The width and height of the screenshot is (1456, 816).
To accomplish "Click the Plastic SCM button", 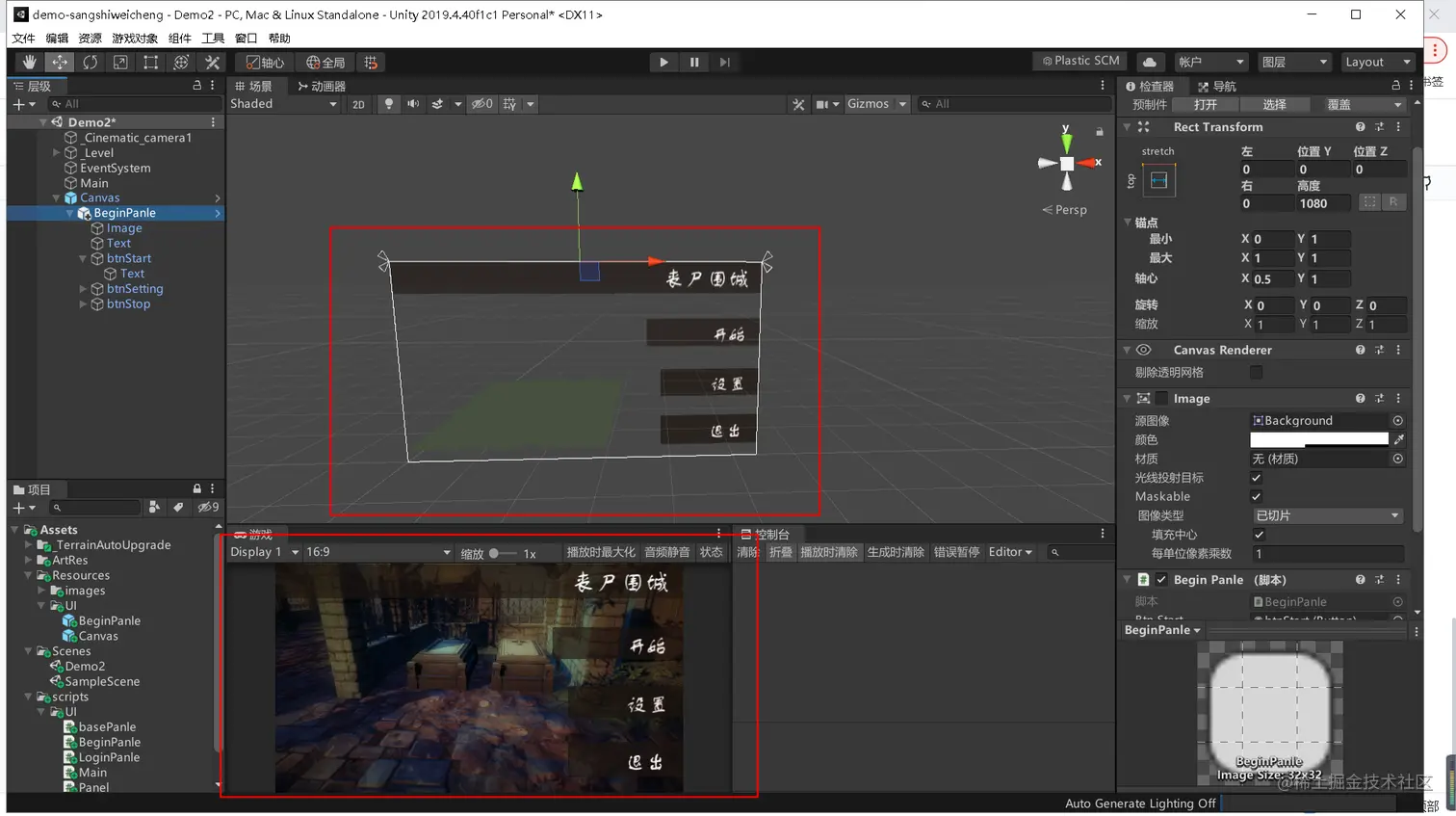I will [1081, 61].
